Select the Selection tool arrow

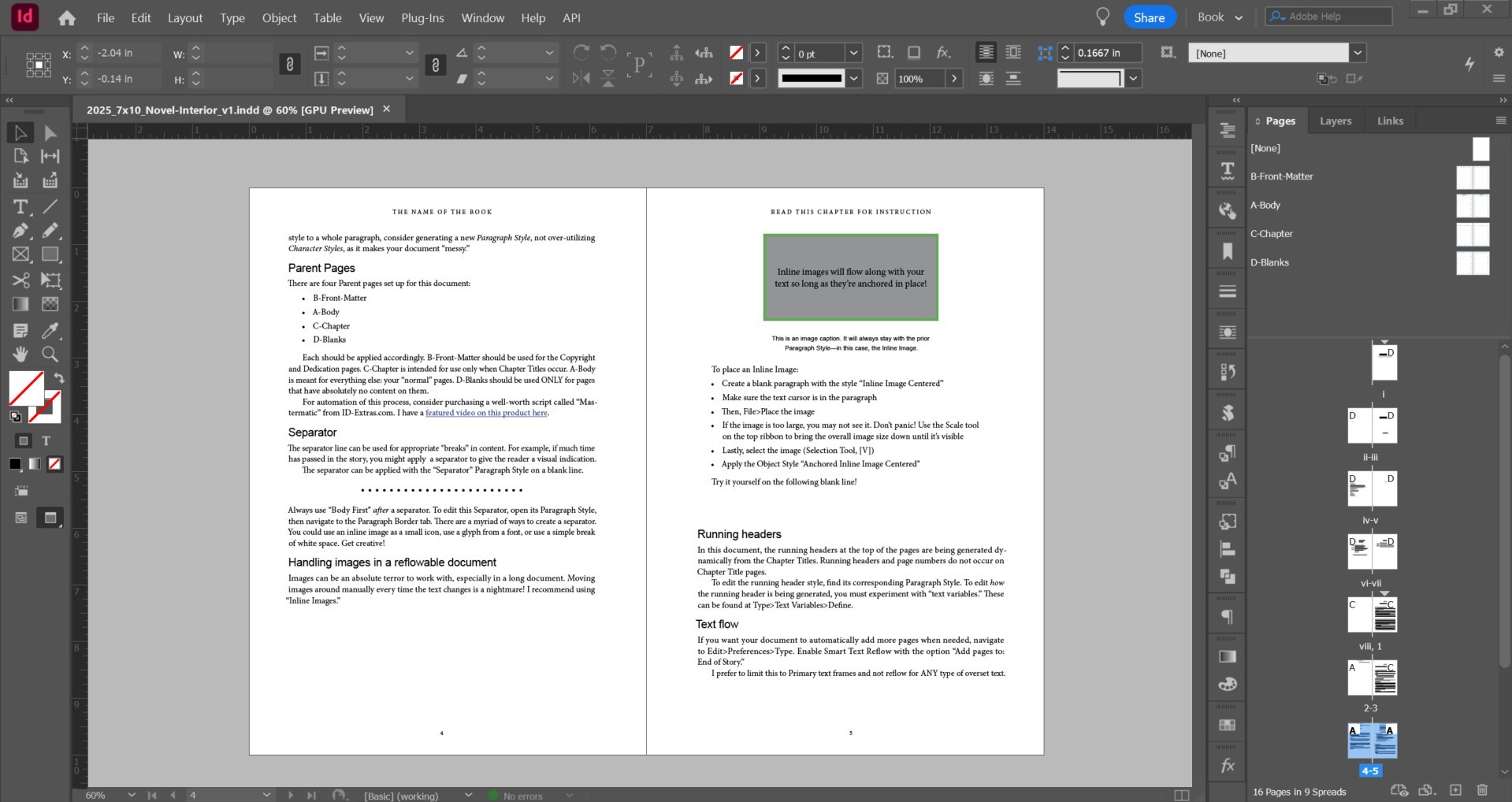tap(21, 133)
